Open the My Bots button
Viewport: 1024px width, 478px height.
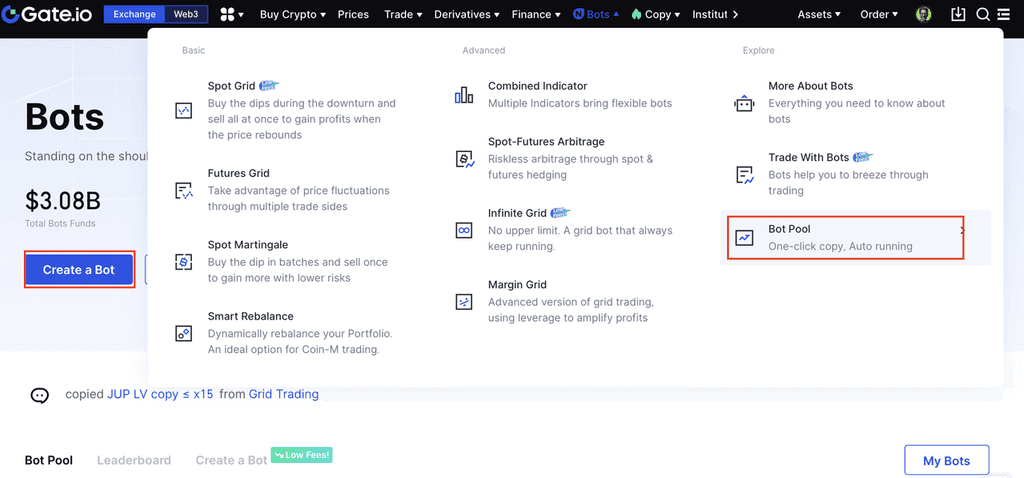pyautogui.click(x=946, y=461)
